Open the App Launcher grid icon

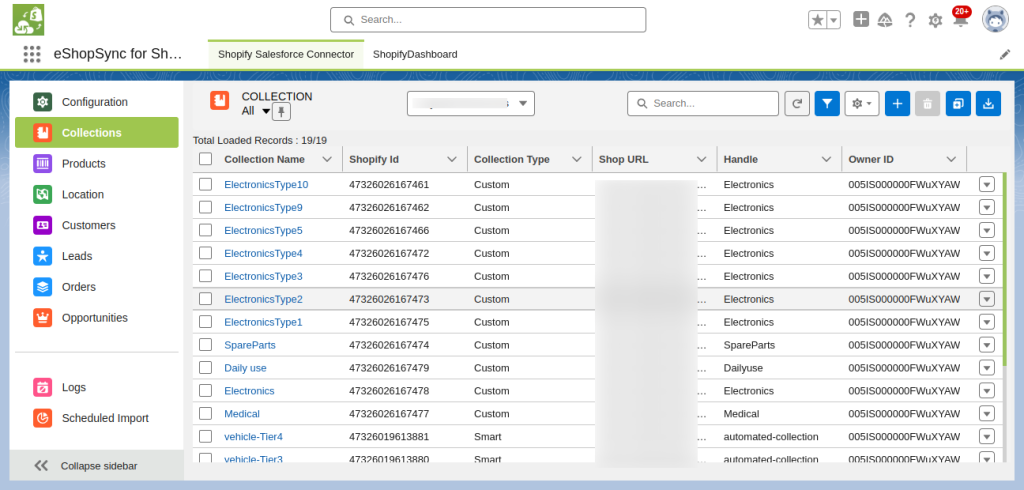click(32, 54)
